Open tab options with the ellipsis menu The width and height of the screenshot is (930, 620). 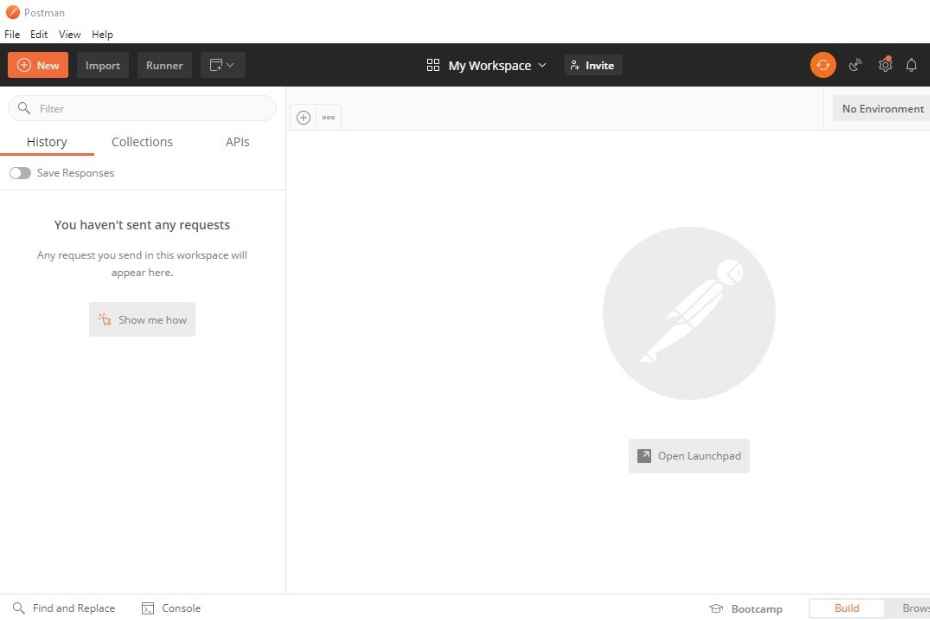pos(328,117)
